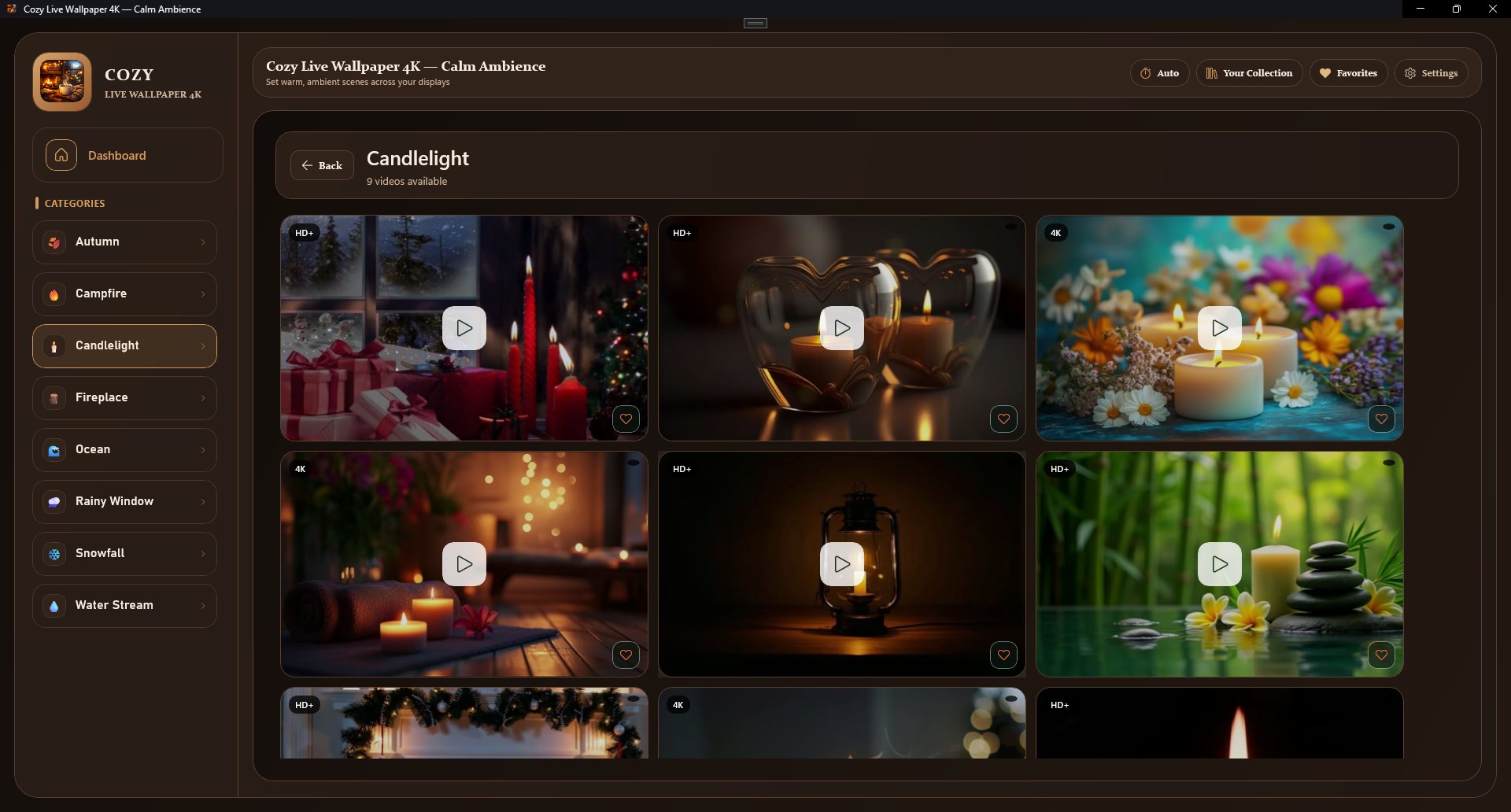Viewport: 1511px width, 812px height.
Task: Select the Fireplace category label
Action: pos(102,397)
